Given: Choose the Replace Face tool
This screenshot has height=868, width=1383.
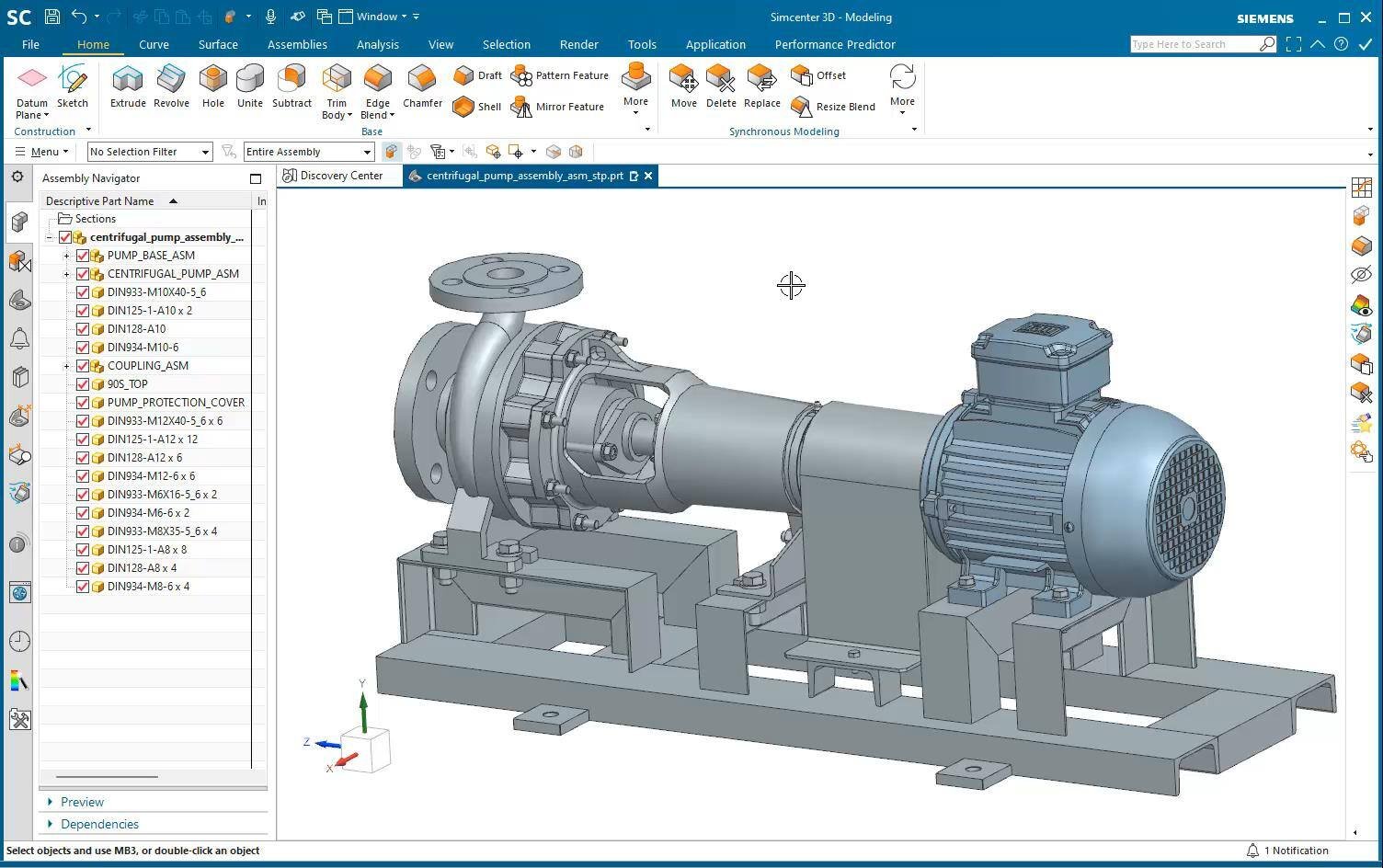Looking at the screenshot, I should [x=761, y=87].
